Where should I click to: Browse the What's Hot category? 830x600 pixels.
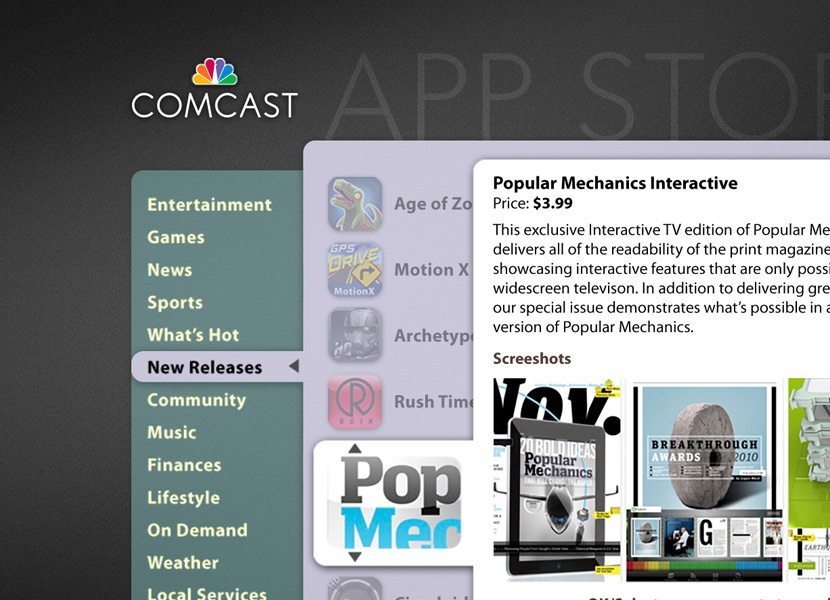[193, 335]
